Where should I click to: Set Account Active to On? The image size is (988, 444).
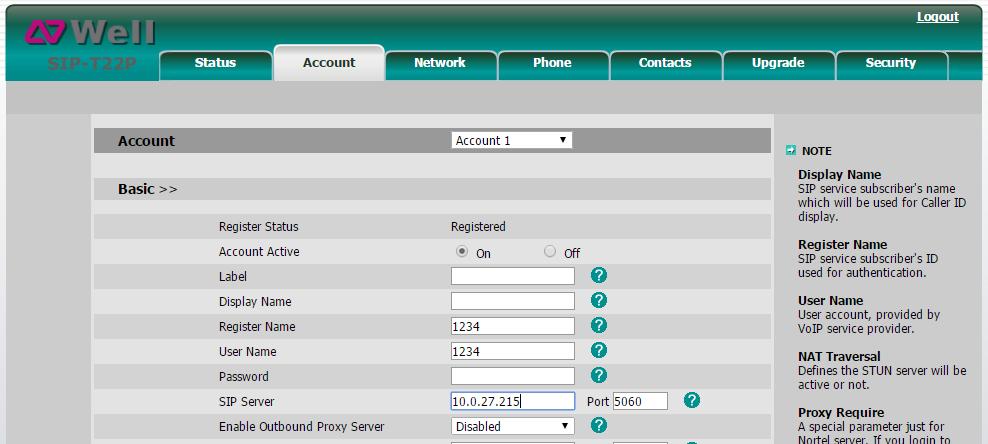click(x=462, y=252)
